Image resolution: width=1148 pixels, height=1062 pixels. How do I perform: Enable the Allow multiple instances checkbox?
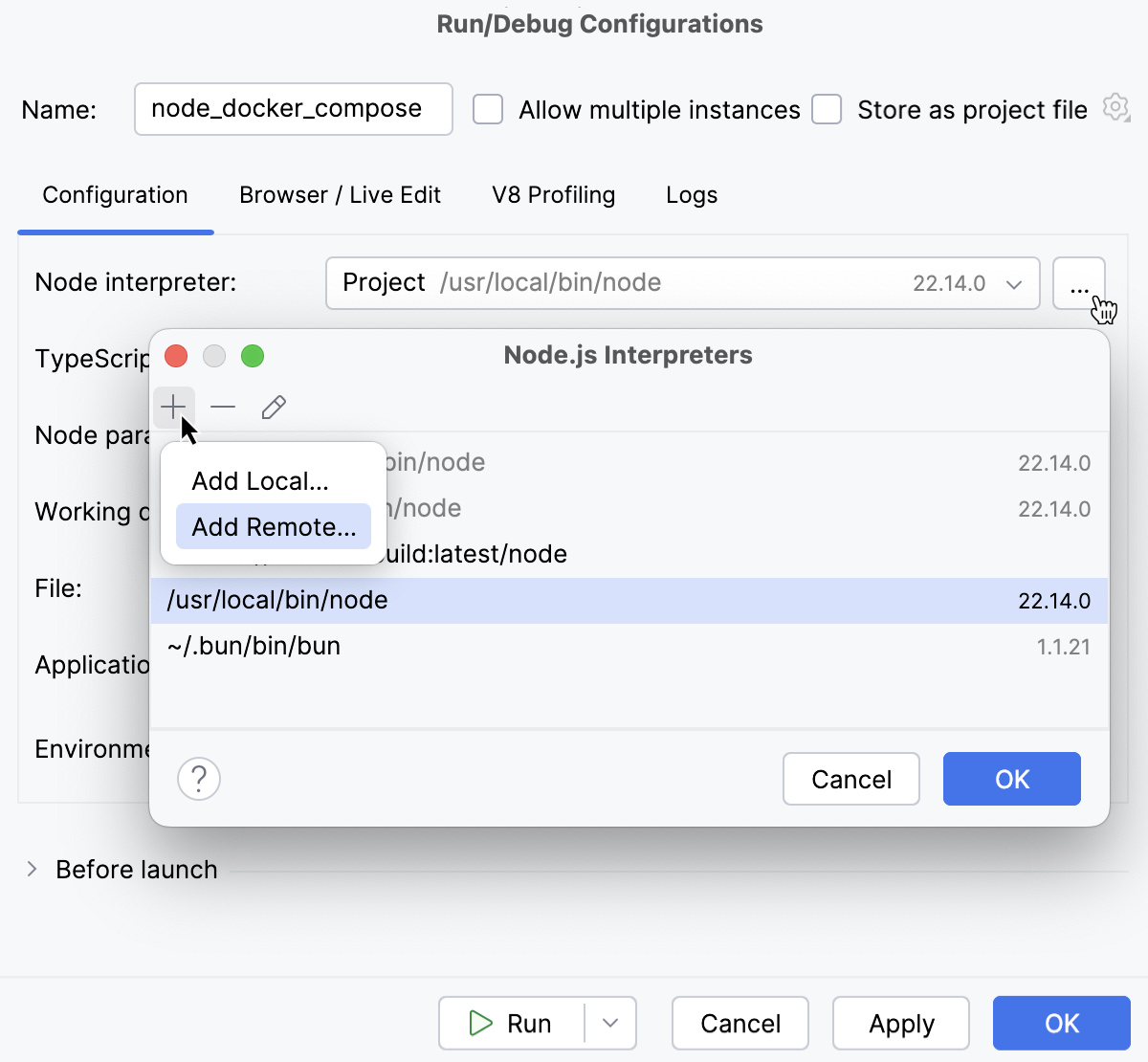(488, 109)
